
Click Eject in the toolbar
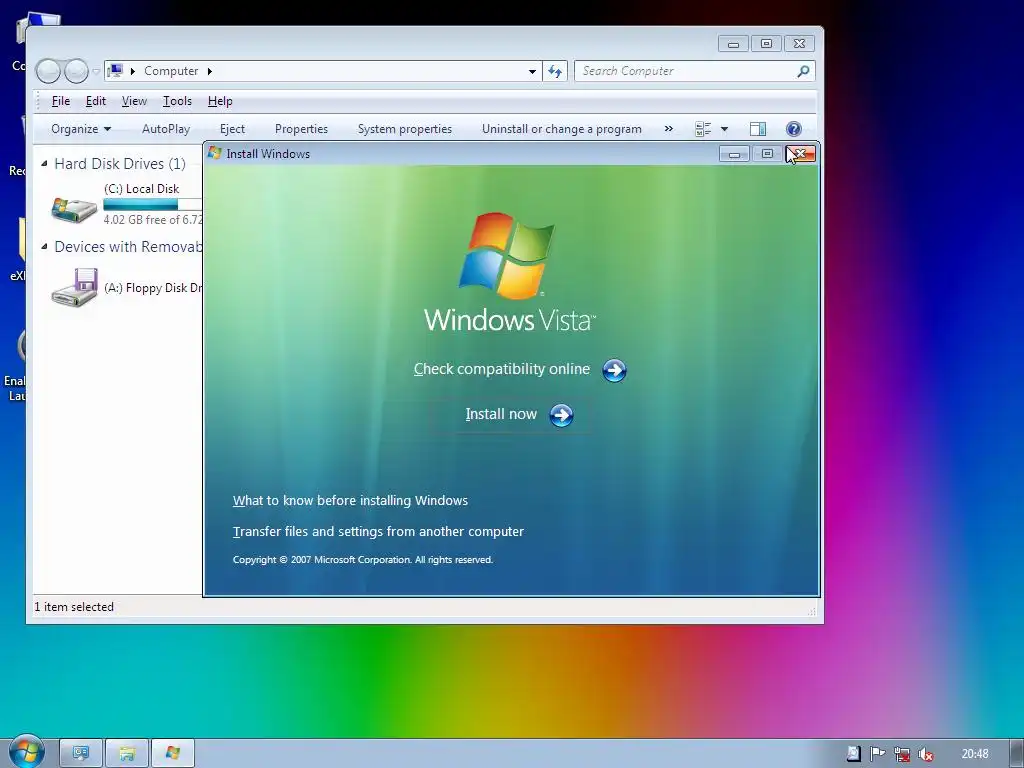[232, 129]
